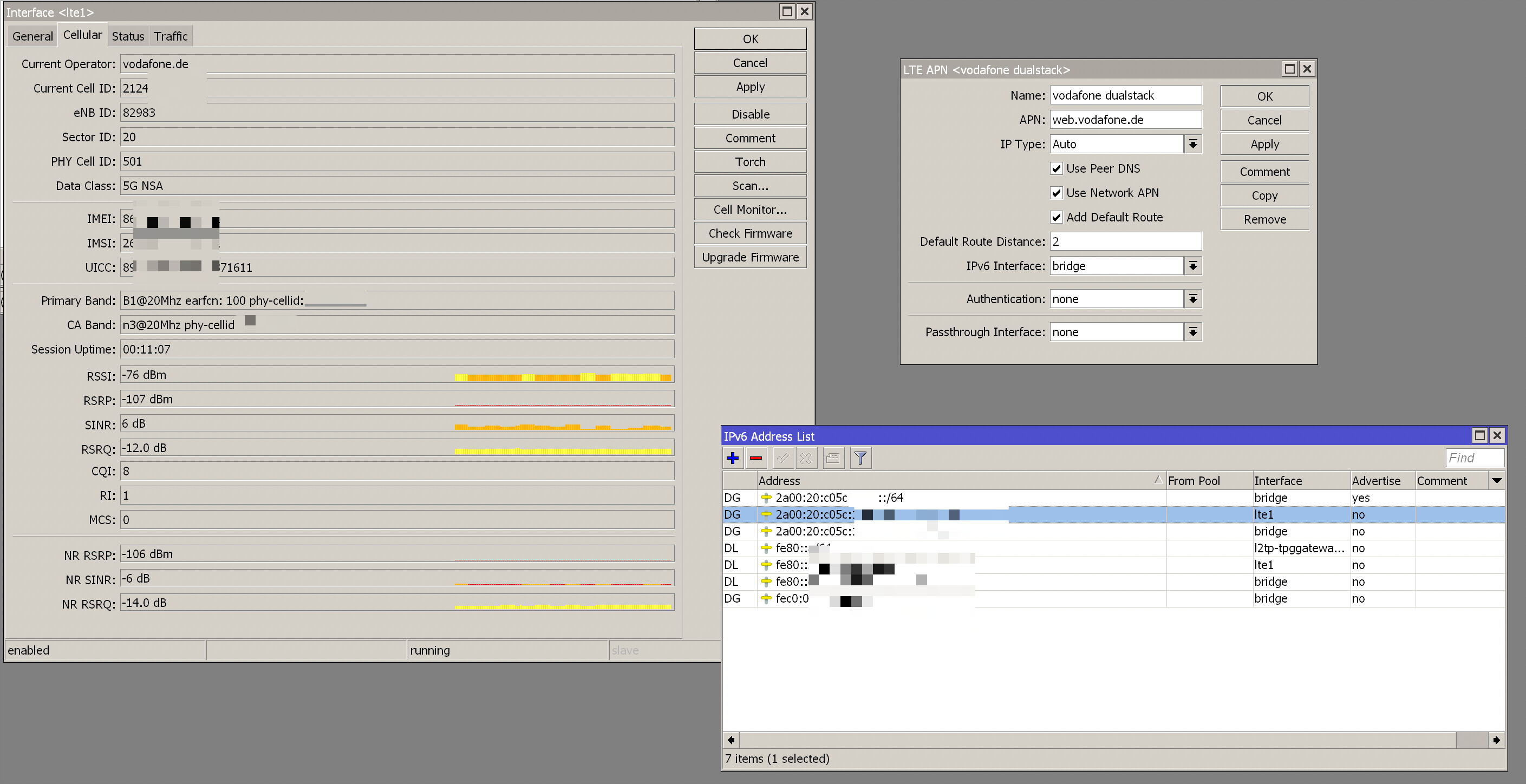Click OK in LTE APN window
The image size is (1526, 784).
[1265, 96]
